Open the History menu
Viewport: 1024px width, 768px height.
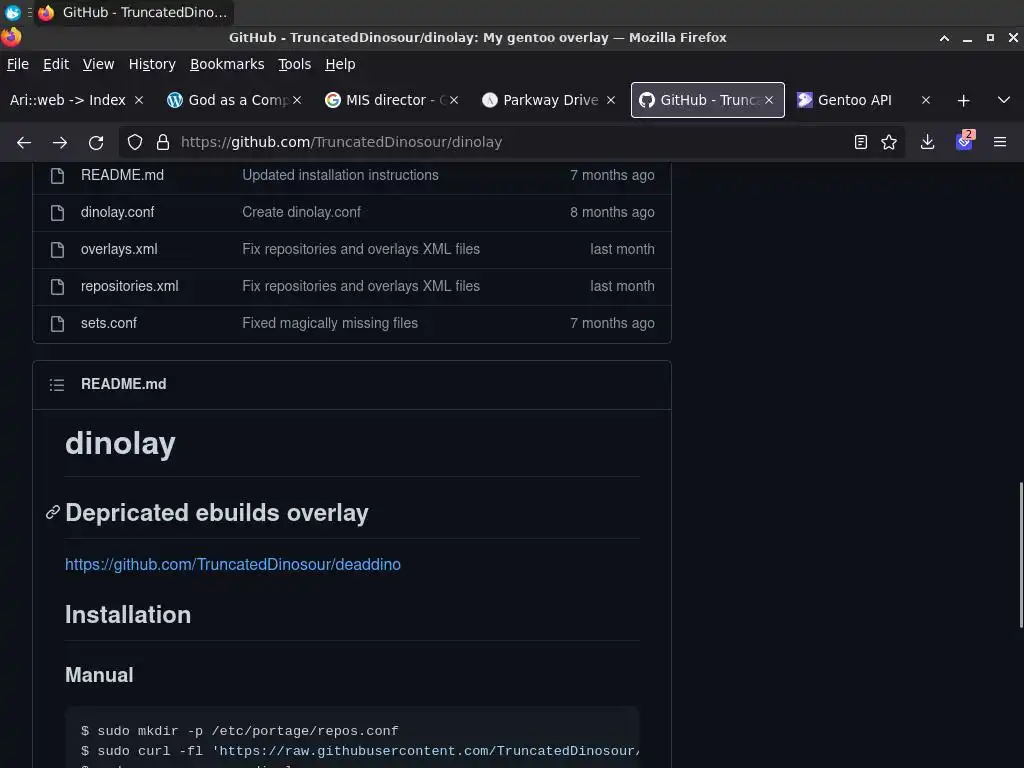(152, 64)
